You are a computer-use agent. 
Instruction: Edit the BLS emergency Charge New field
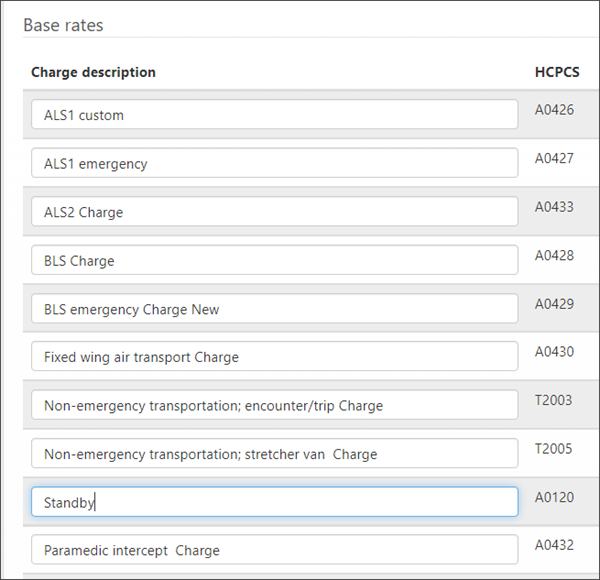click(x=274, y=309)
